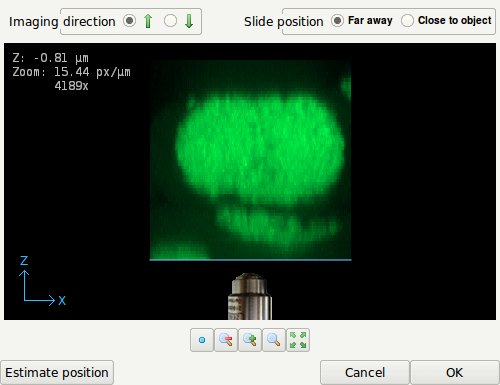Viewport: 500px width, 385px height.
Task: Select the upward imaging direction radio button
Action: (129, 21)
